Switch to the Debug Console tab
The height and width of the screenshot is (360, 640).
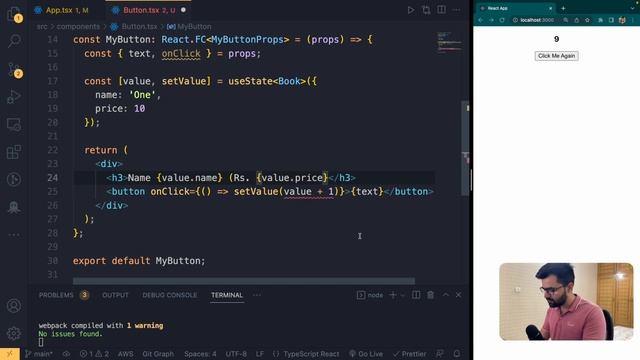(169, 295)
